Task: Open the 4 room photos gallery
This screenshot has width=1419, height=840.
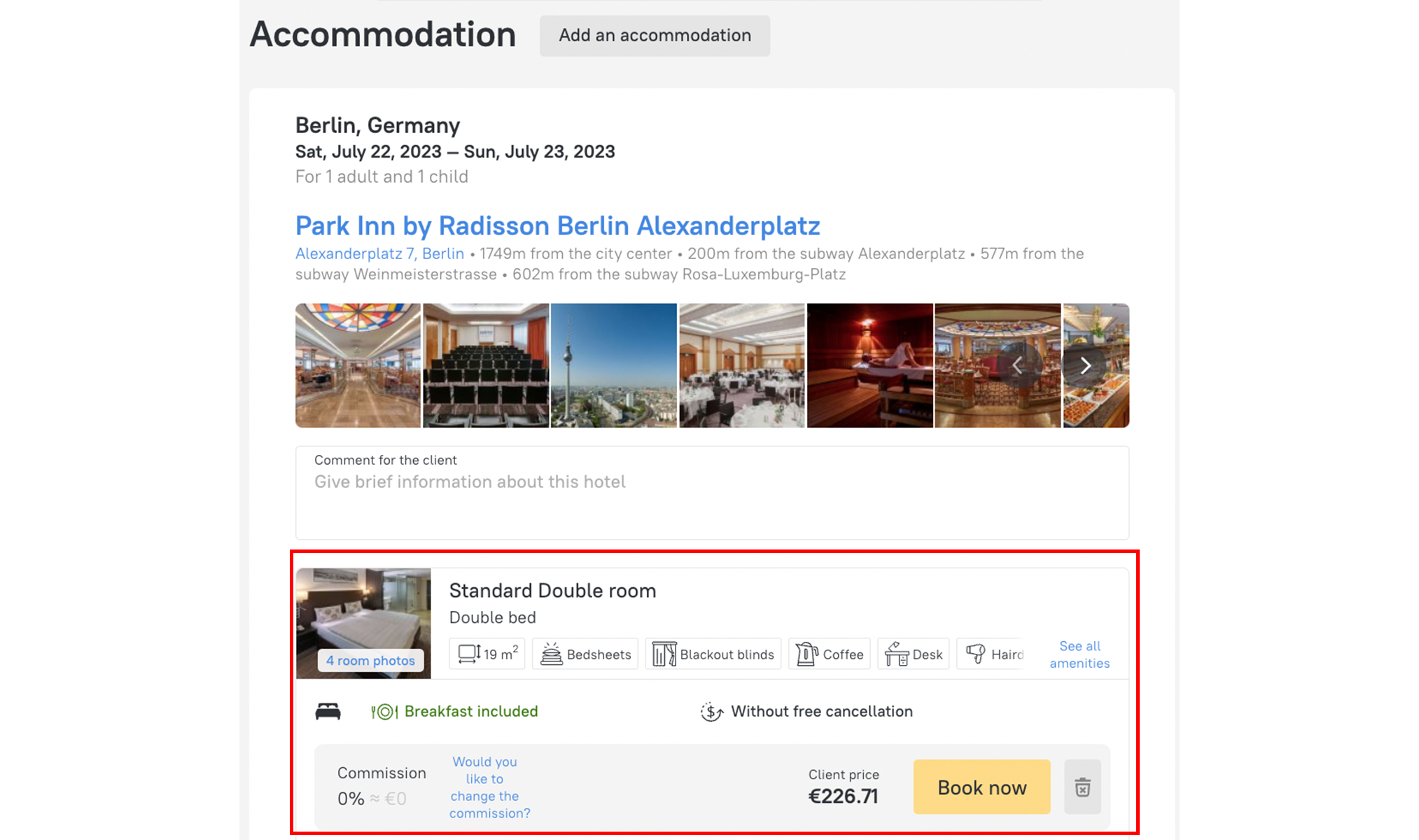Action: (x=370, y=660)
